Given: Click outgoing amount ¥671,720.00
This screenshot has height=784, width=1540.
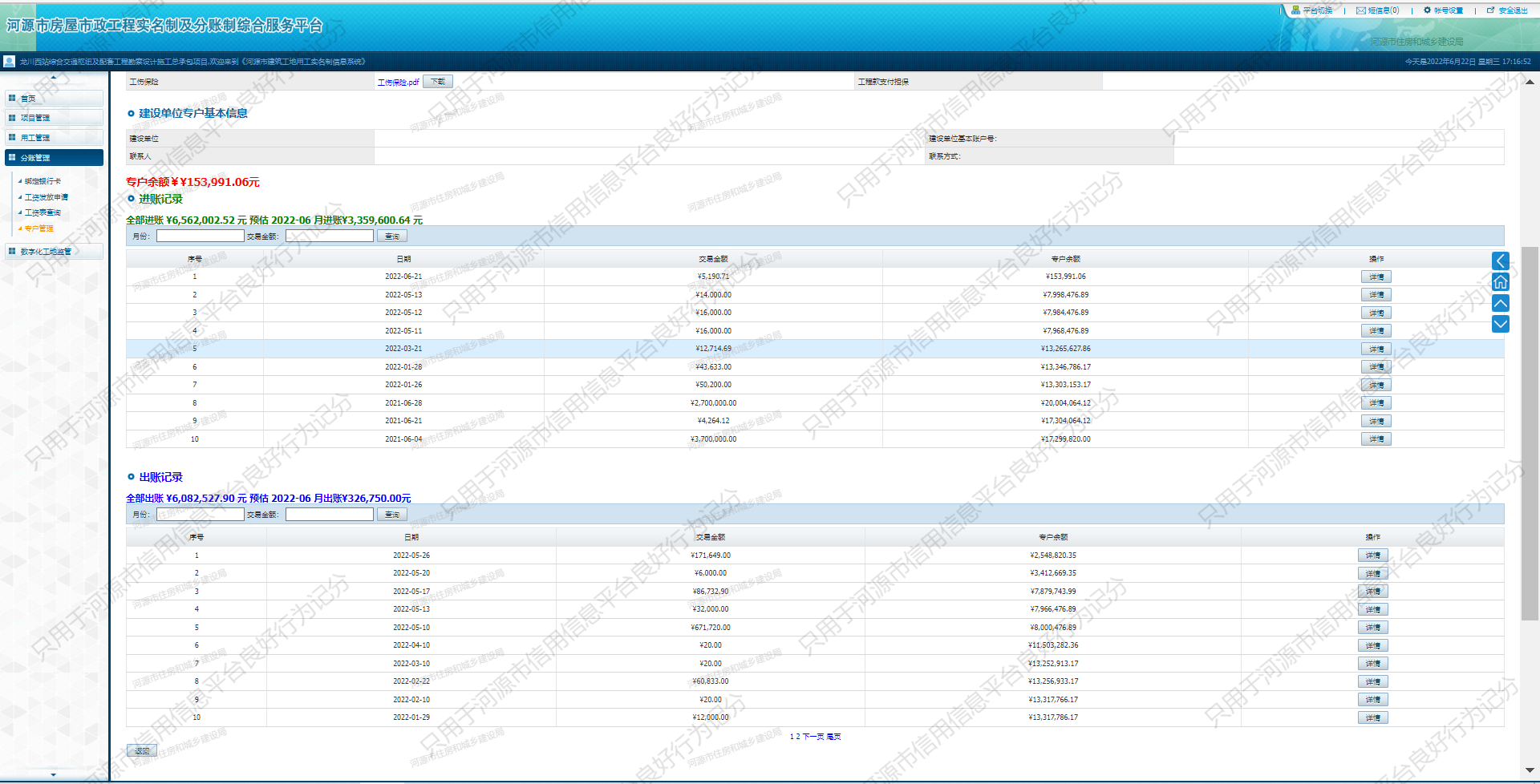Looking at the screenshot, I should [711, 628].
